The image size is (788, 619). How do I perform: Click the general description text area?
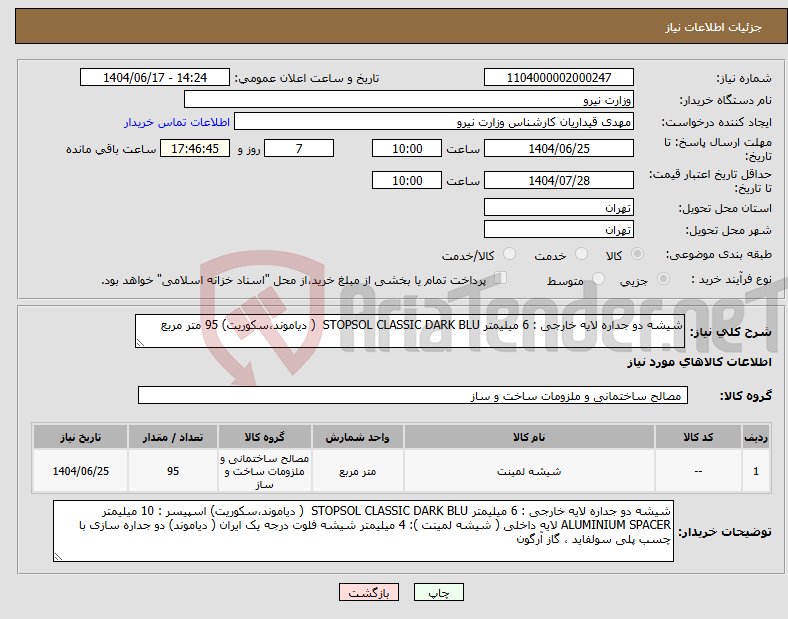(410, 331)
